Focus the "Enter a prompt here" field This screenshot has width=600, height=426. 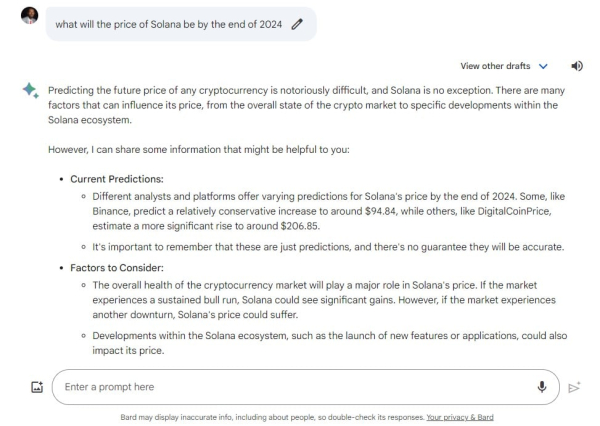[x=290, y=386]
